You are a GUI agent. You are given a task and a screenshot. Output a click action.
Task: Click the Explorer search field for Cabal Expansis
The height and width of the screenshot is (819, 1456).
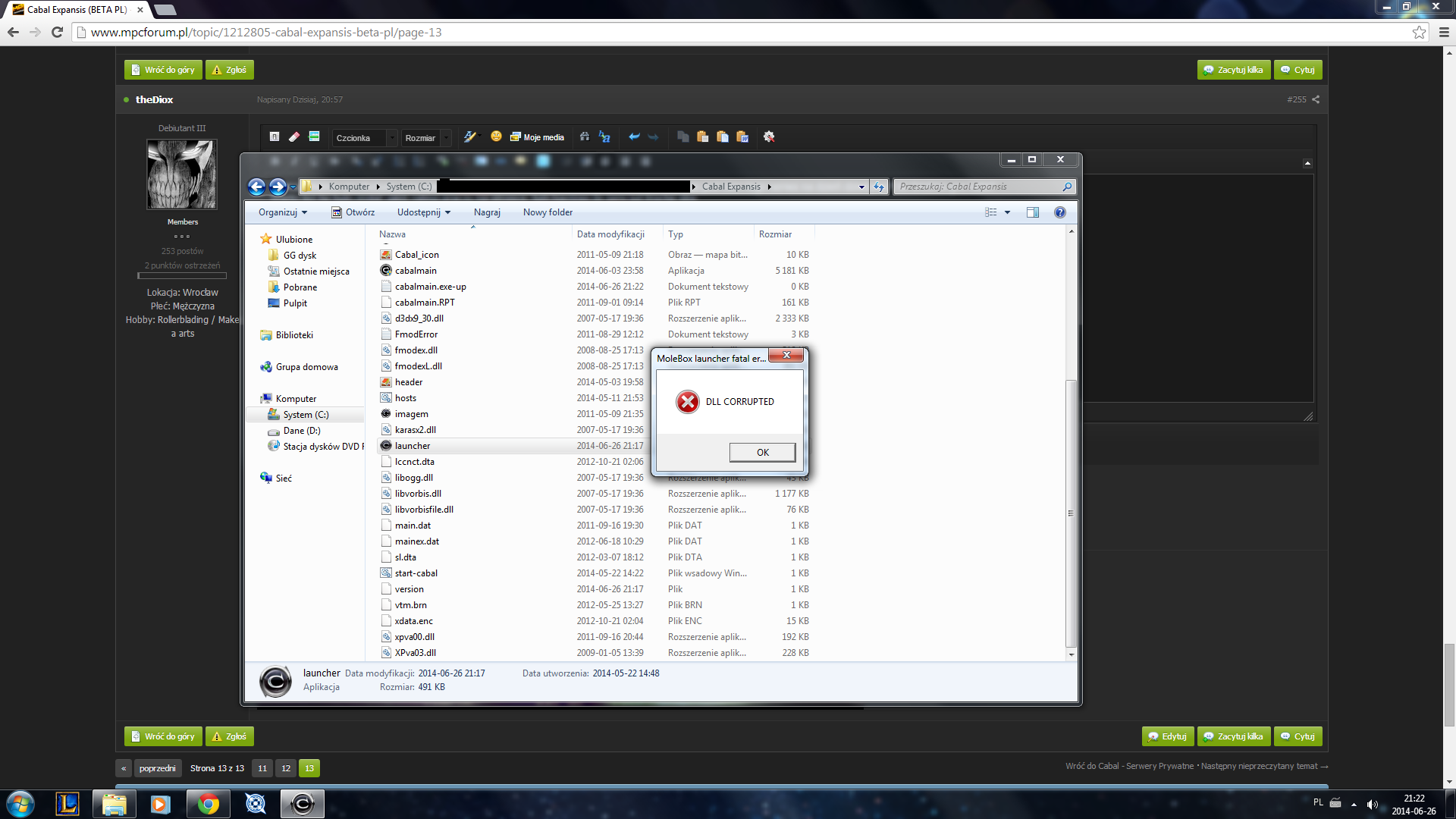[985, 187]
